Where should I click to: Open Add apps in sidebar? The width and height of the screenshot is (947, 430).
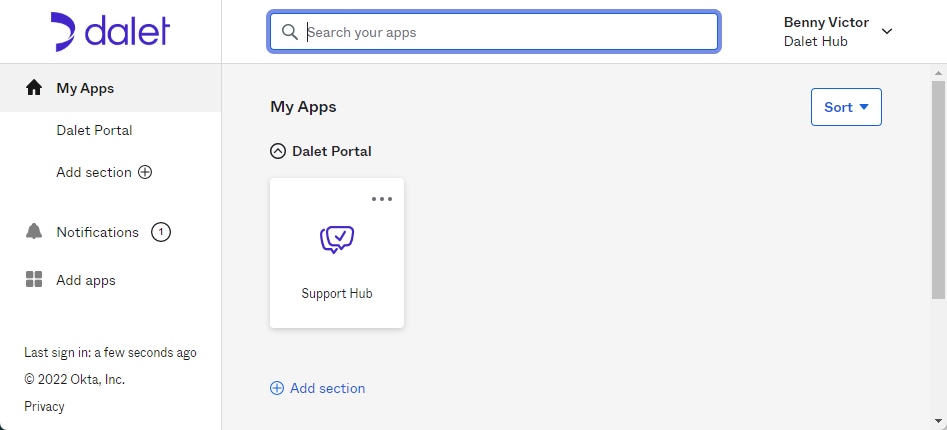86,280
